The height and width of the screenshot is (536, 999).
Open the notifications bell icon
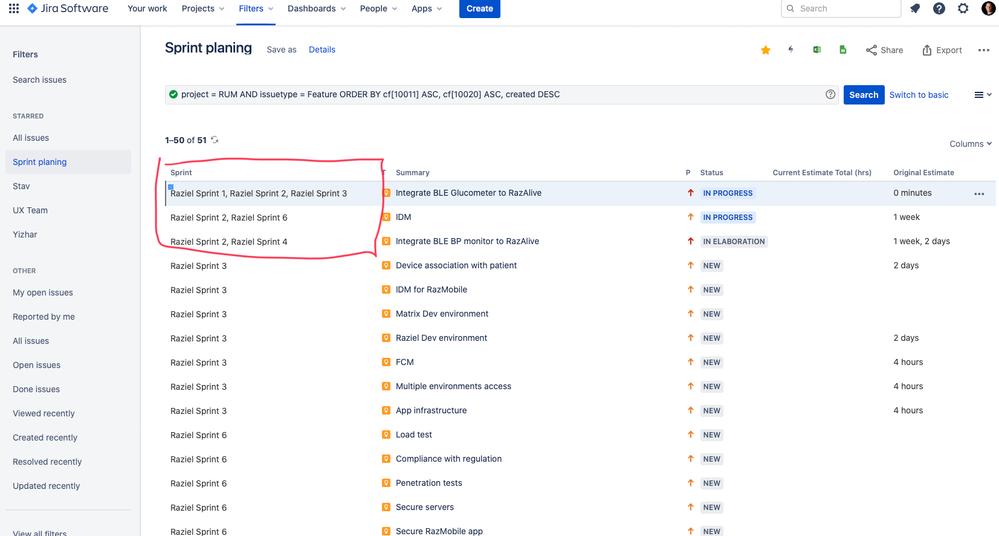point(915,8)
